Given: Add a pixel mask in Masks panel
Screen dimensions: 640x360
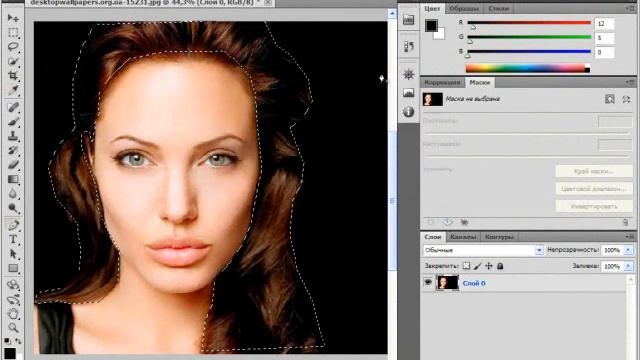Looking at the screenshot, I should click(610, 99).
